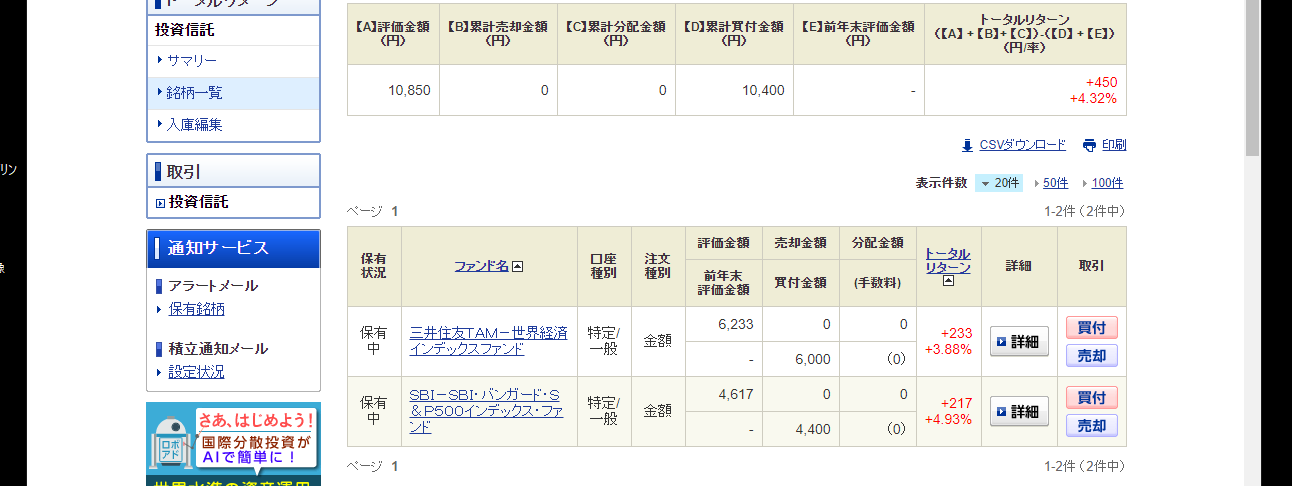
Task: Open サマリー in the sidebar menu
Action: pyautogui.click(x=191, y=61)
